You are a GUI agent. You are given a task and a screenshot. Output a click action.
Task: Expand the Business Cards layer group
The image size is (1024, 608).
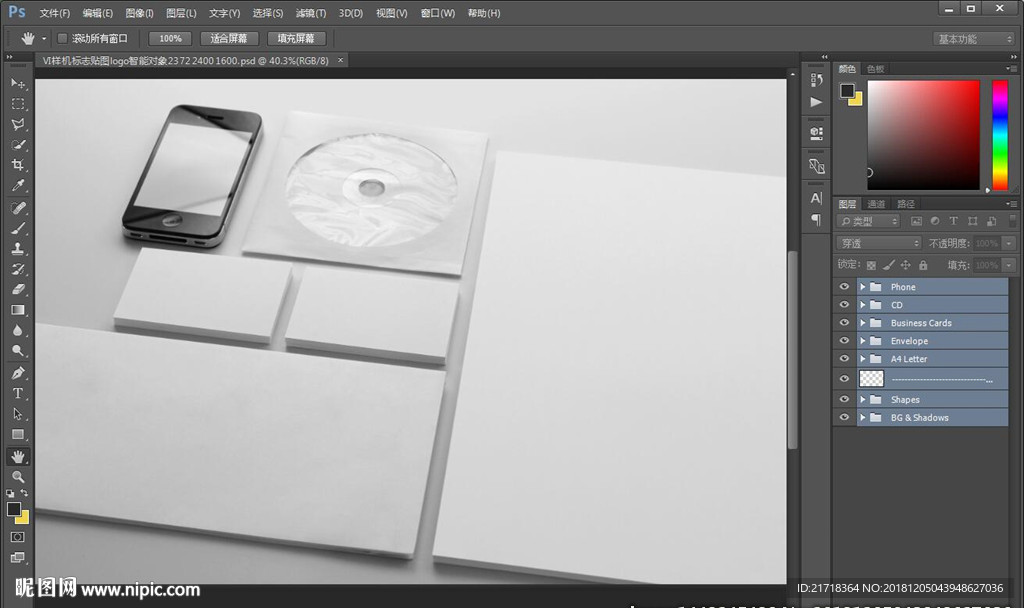[x=862, y=323]
